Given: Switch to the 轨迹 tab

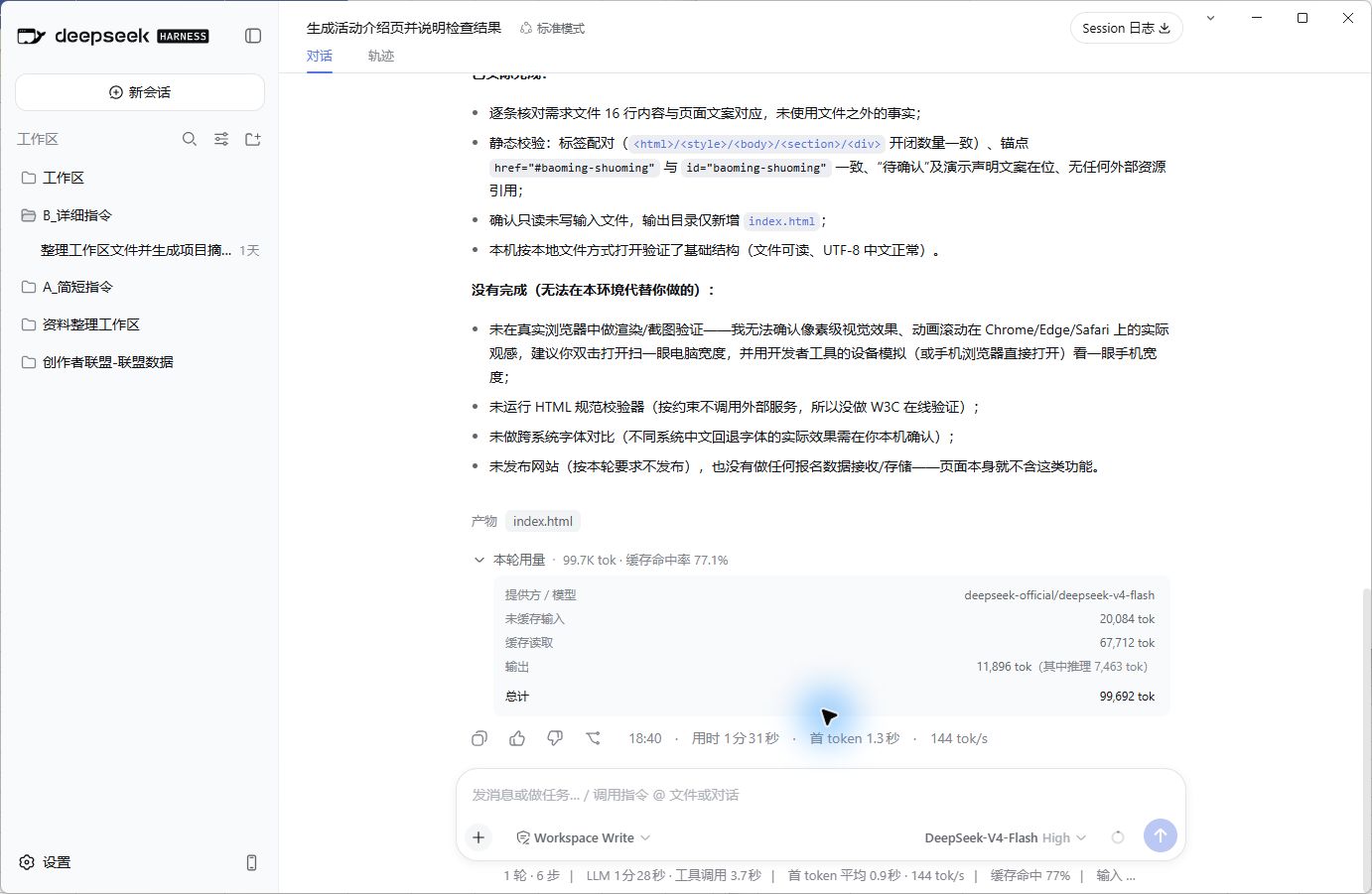Looking at the screenshot, I should pyautogui.click(x=381, y=57).
